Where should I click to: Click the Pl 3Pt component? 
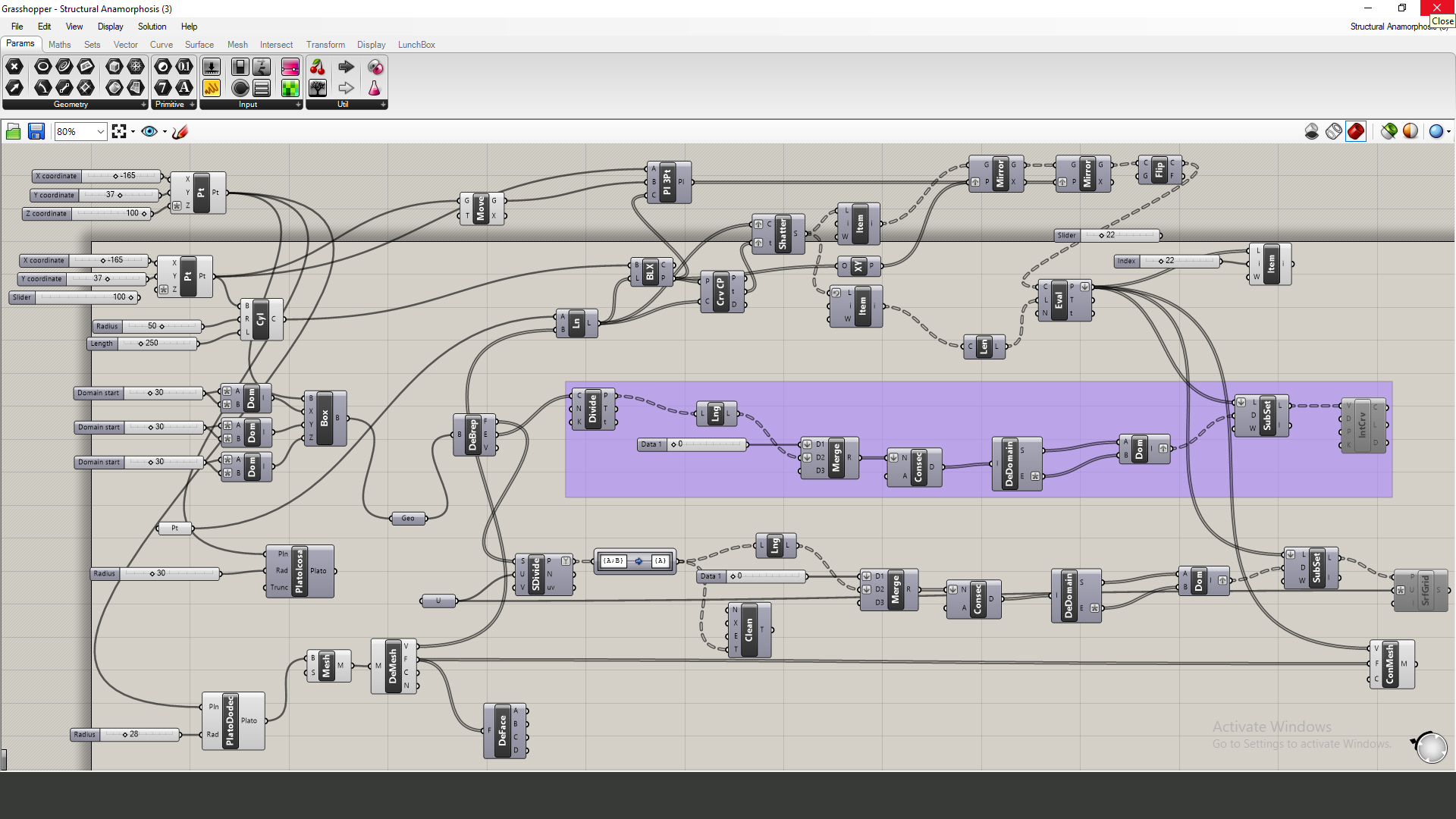[668, 182]
